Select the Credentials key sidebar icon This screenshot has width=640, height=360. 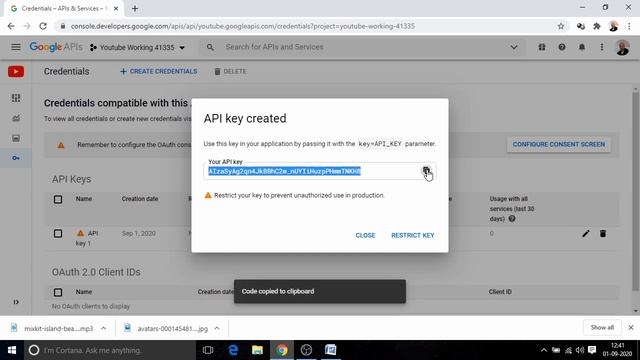[x=16, y=158]
